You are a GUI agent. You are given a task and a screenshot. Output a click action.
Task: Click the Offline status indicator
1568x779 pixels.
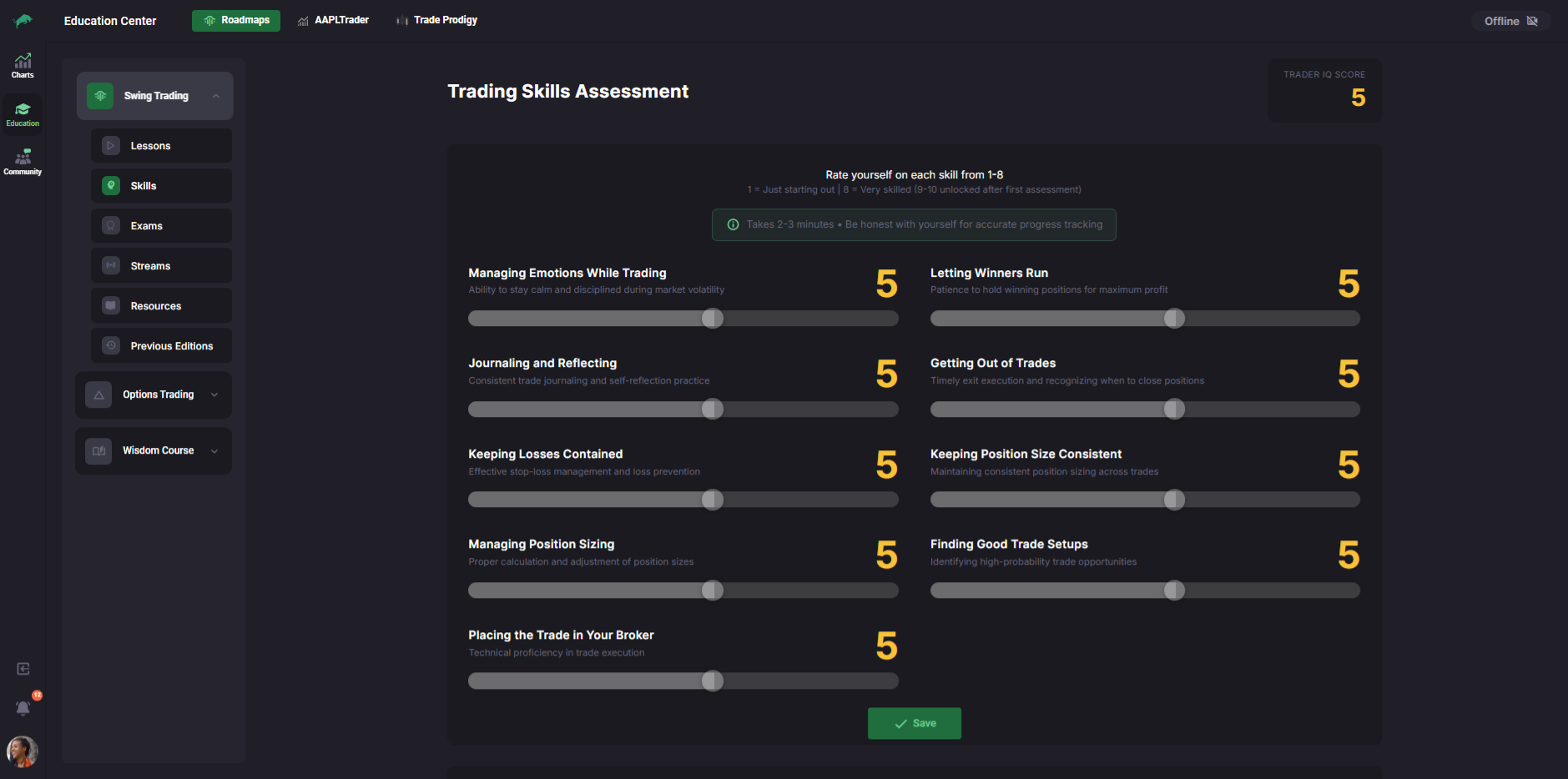[1510, 21]
